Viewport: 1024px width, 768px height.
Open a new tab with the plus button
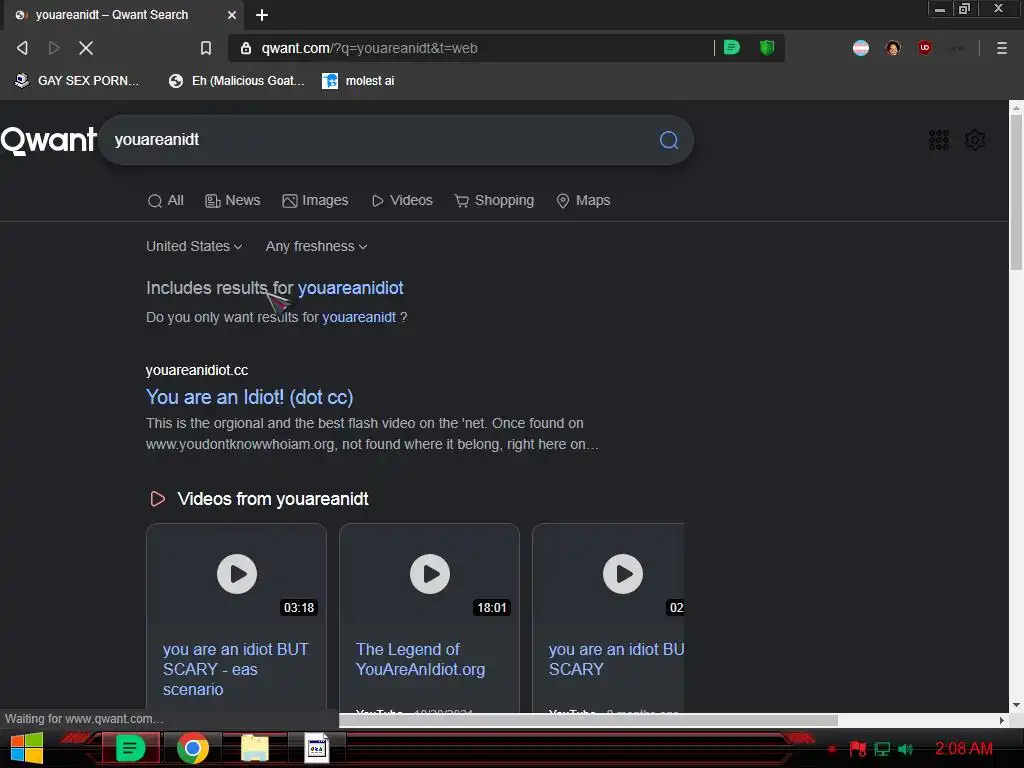click(262, 15)
